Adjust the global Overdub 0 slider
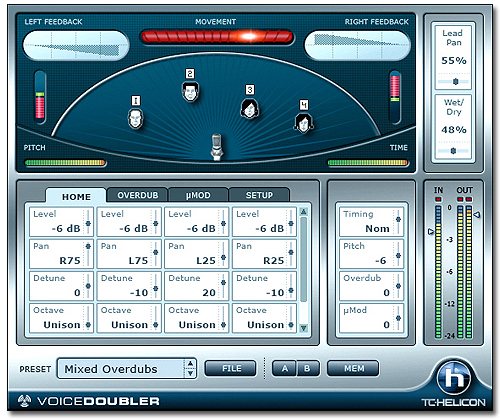500x420 pixels. (398, 286)
